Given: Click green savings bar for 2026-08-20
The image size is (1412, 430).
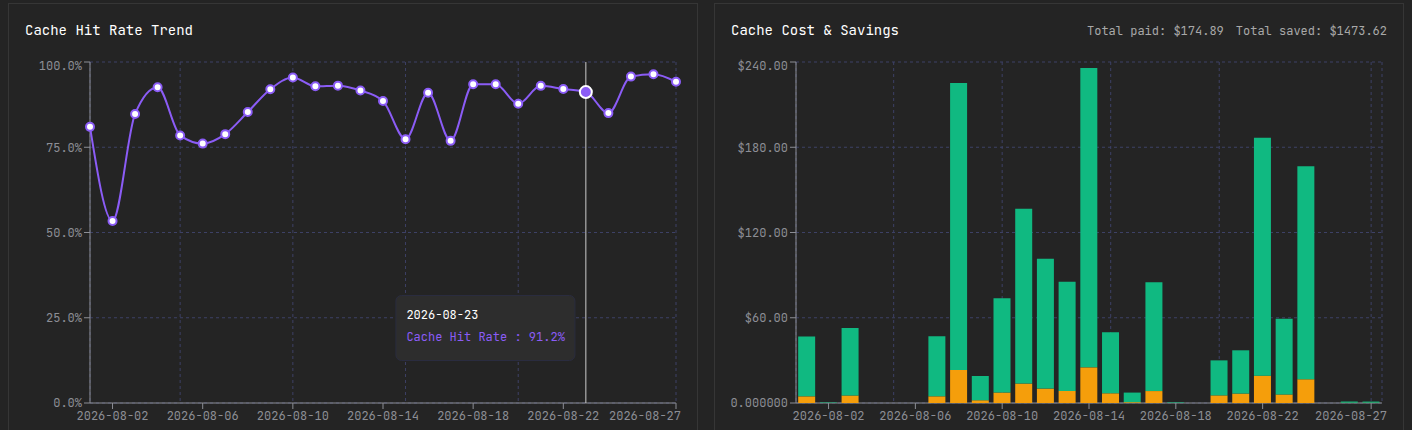Looking at the screenshot, I should click(1219, 378).
